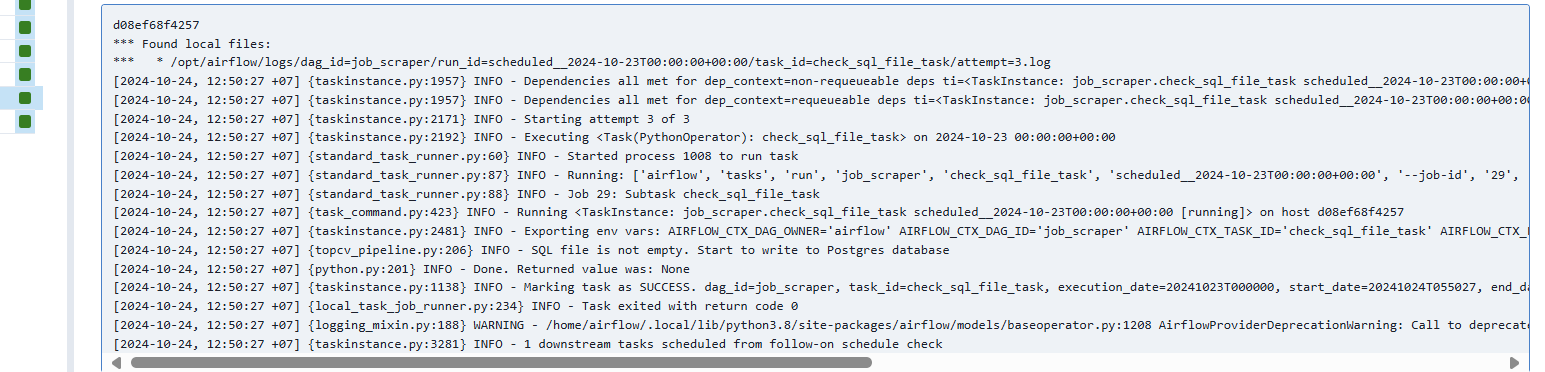Click the attempt=3.log file path line
Viewport: 1545px width, 372px height.
(x=581, y=62)
